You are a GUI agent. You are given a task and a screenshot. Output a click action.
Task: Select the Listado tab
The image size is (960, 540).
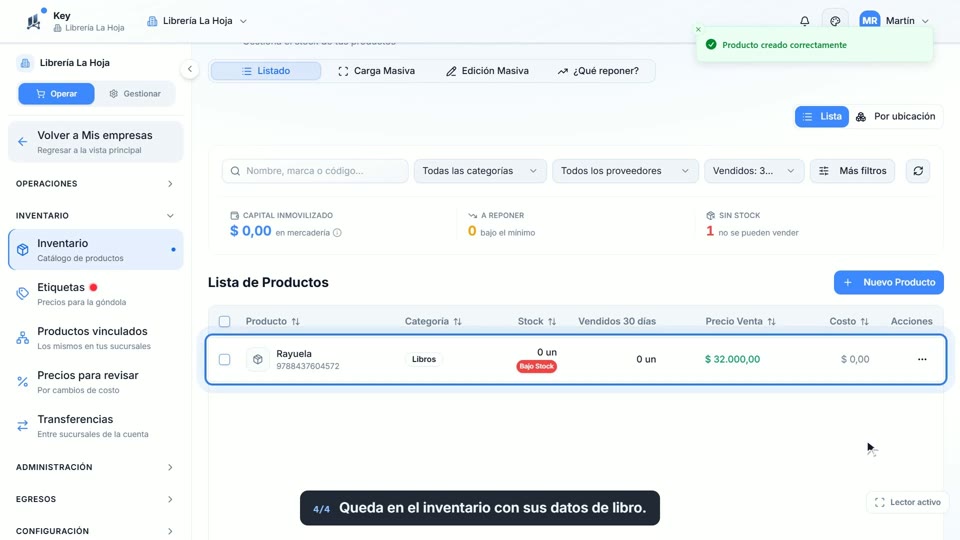click(x=266, y=71)
